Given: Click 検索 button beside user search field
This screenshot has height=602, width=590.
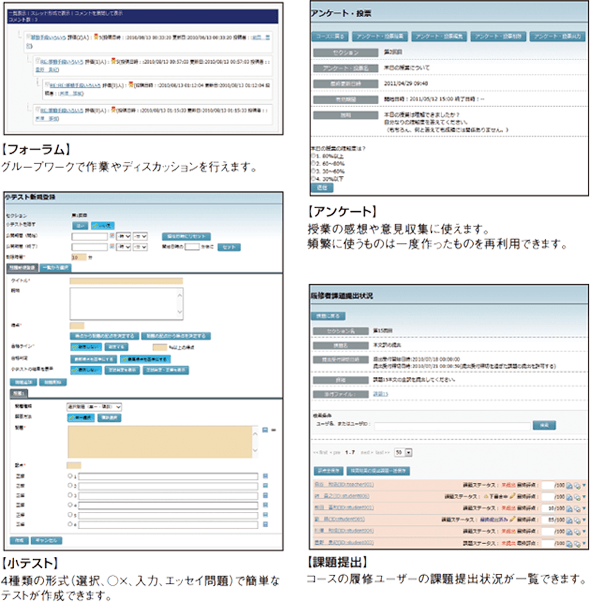Looking at the screenshot, I should [544, 425].
